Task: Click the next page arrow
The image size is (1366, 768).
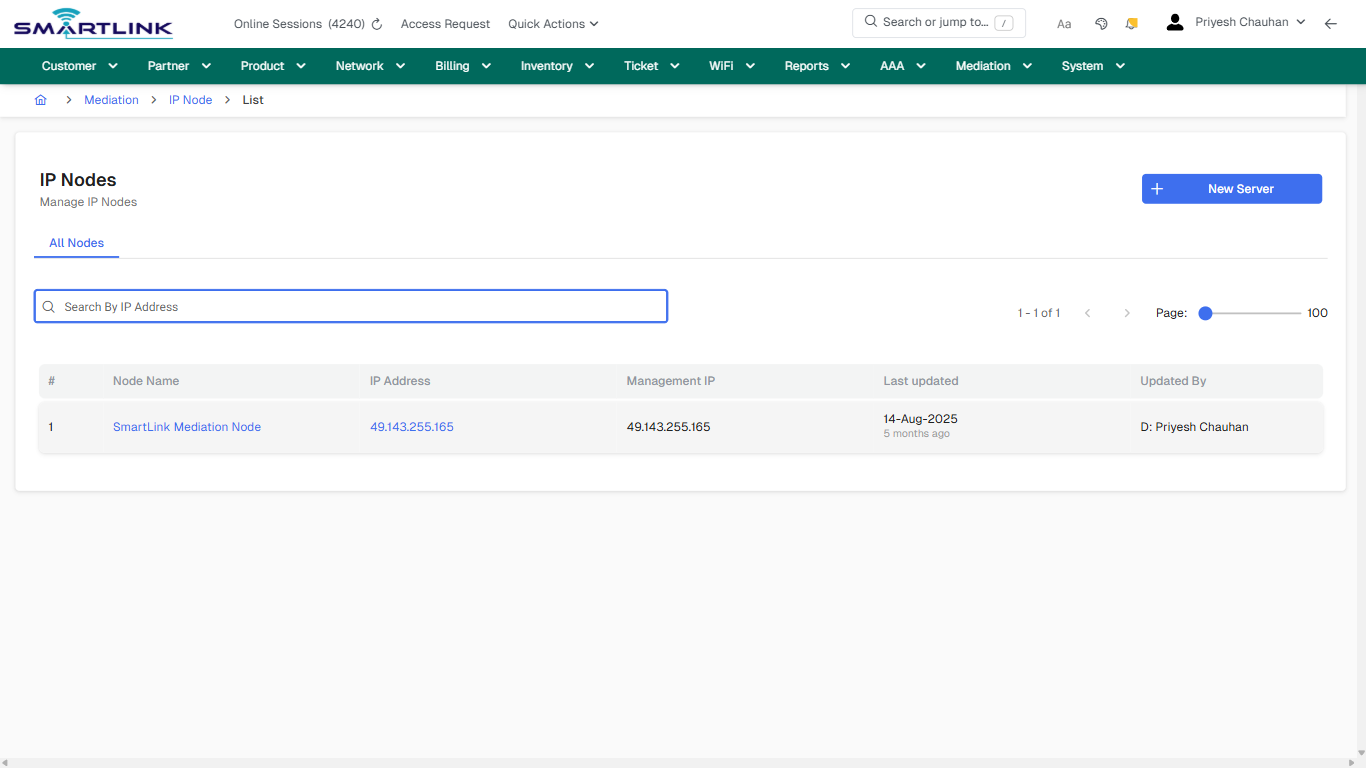Action: point(1127,312)
